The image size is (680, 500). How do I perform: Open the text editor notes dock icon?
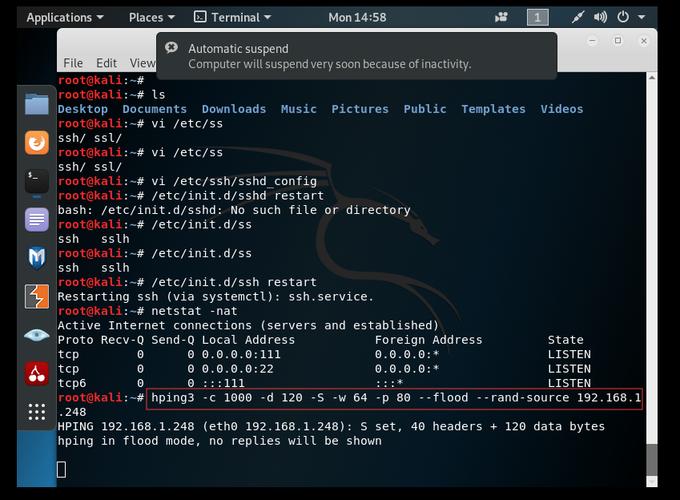pyautogui.click(x=36, y=219)
